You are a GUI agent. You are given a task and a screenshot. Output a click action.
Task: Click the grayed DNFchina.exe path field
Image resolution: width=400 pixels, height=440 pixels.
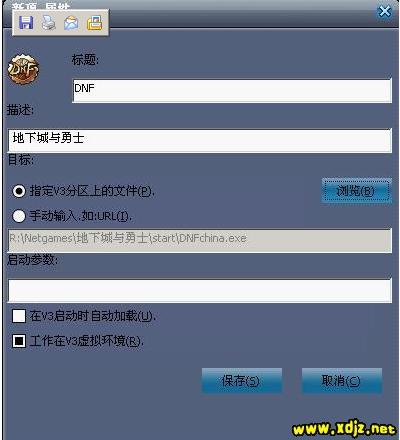(200, 241)
